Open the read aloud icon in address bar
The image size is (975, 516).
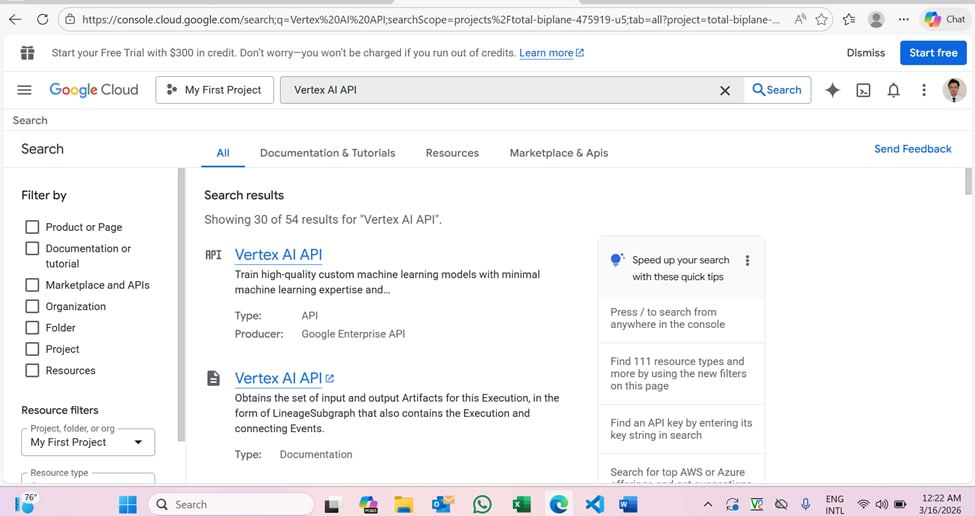coord(800,19)
